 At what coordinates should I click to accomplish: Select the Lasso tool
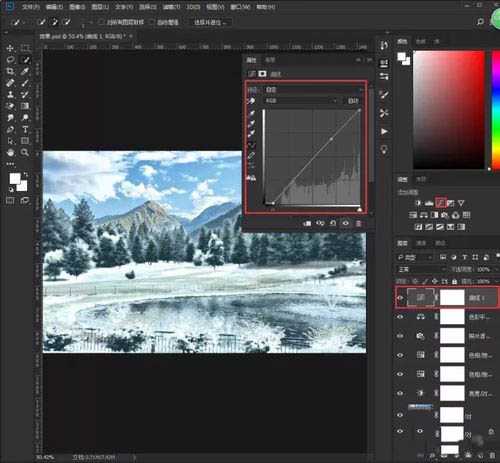[x=10, y=60]
